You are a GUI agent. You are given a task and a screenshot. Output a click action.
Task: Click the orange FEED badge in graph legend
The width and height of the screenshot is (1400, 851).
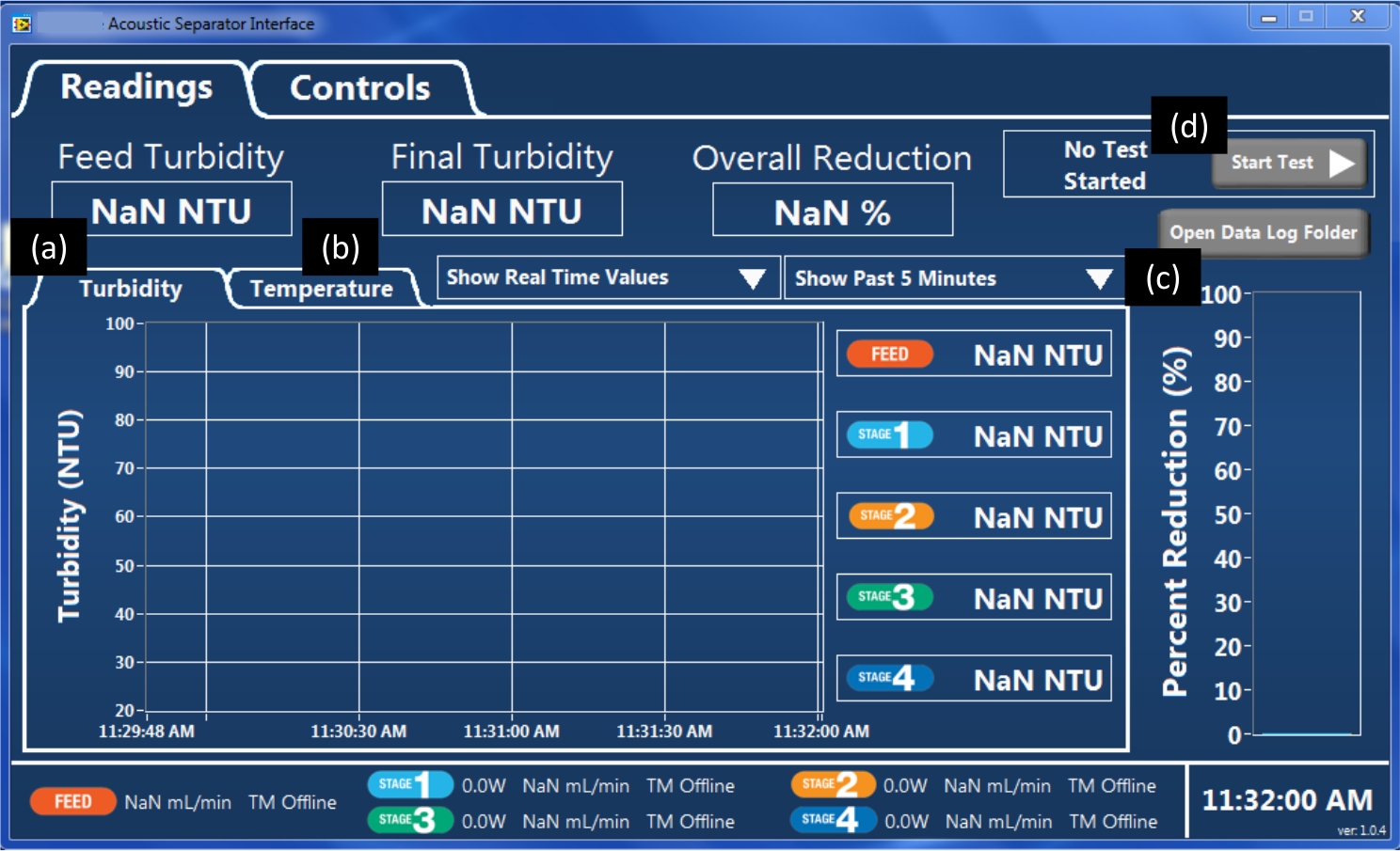pyautogui.click(x=889, y=354)
